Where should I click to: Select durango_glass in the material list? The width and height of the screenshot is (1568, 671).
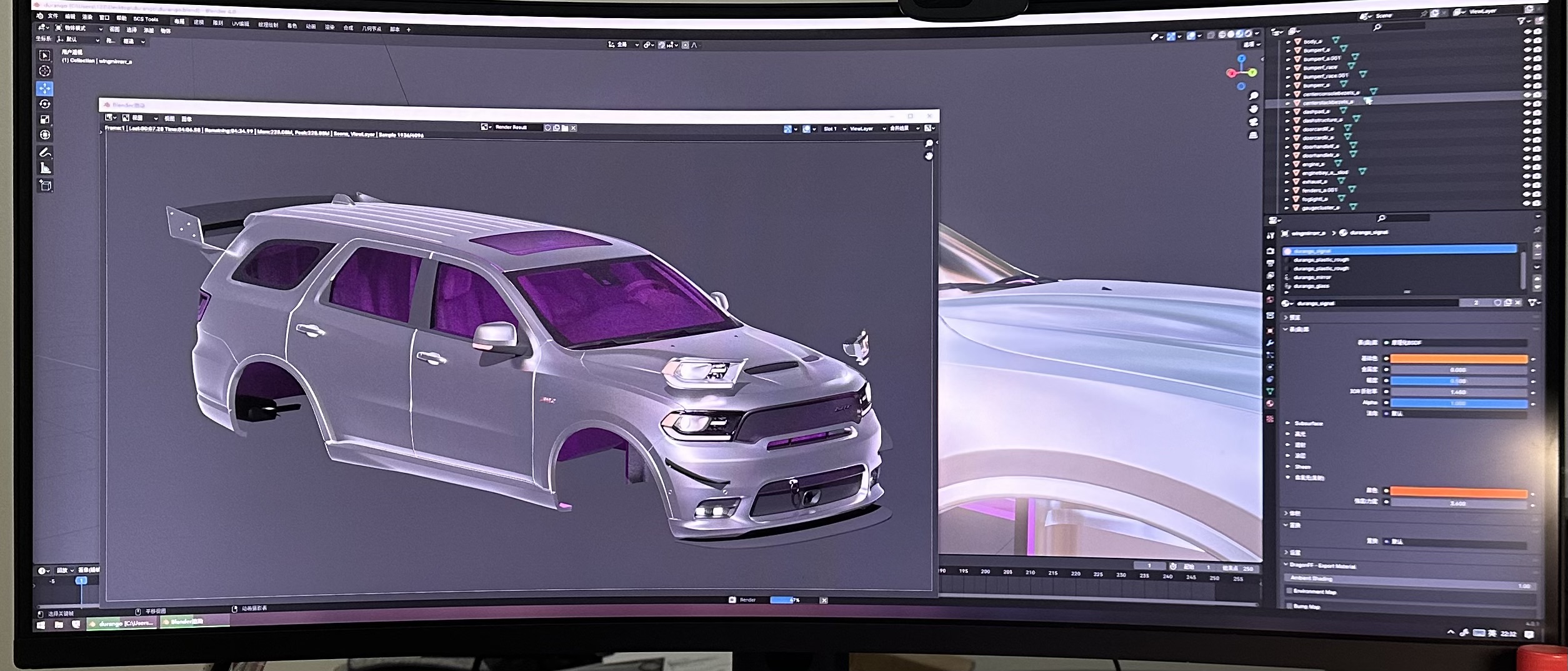tap(1311, 286)
